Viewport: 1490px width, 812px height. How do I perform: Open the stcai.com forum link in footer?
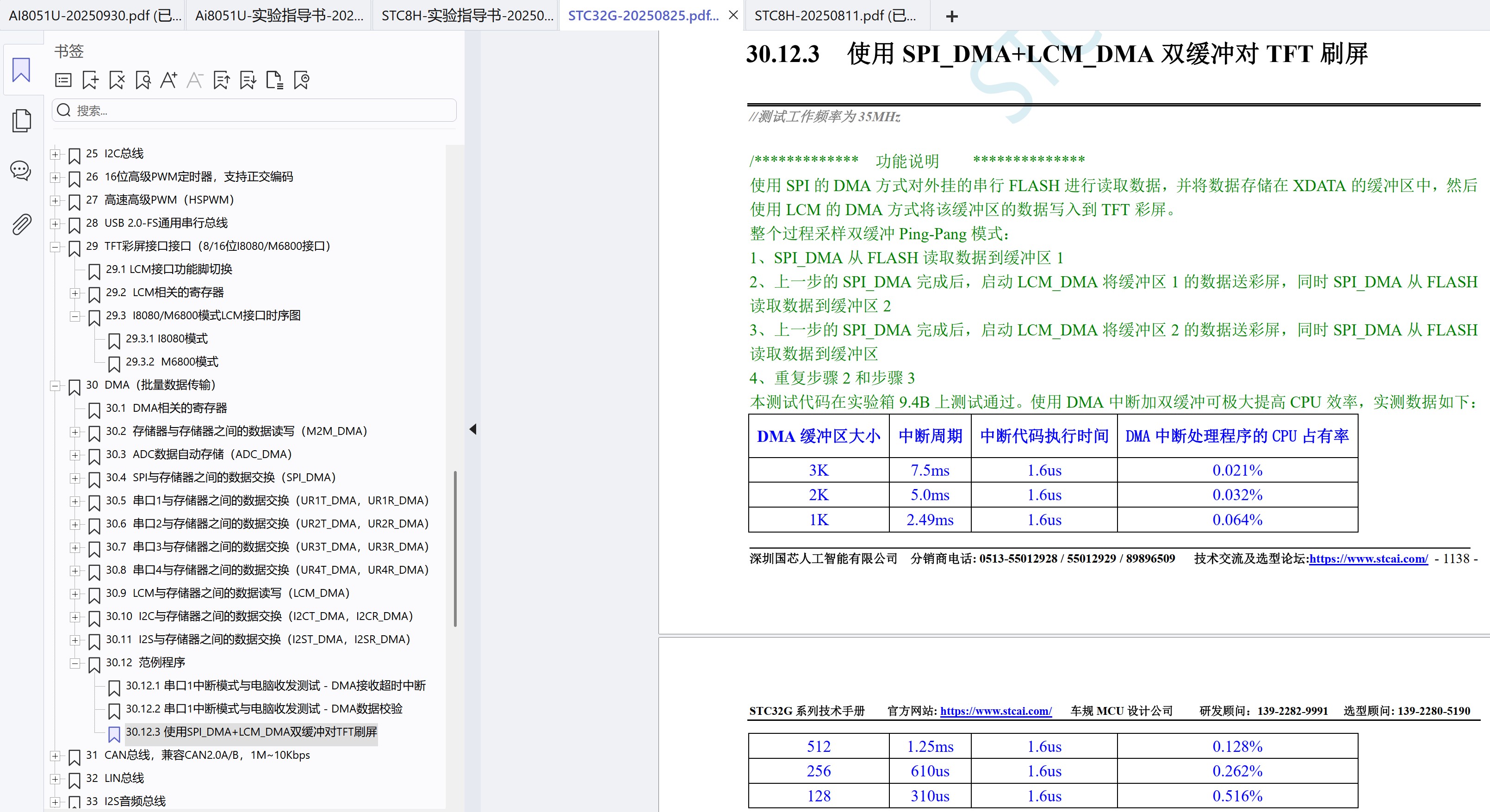pos(1368,559)
